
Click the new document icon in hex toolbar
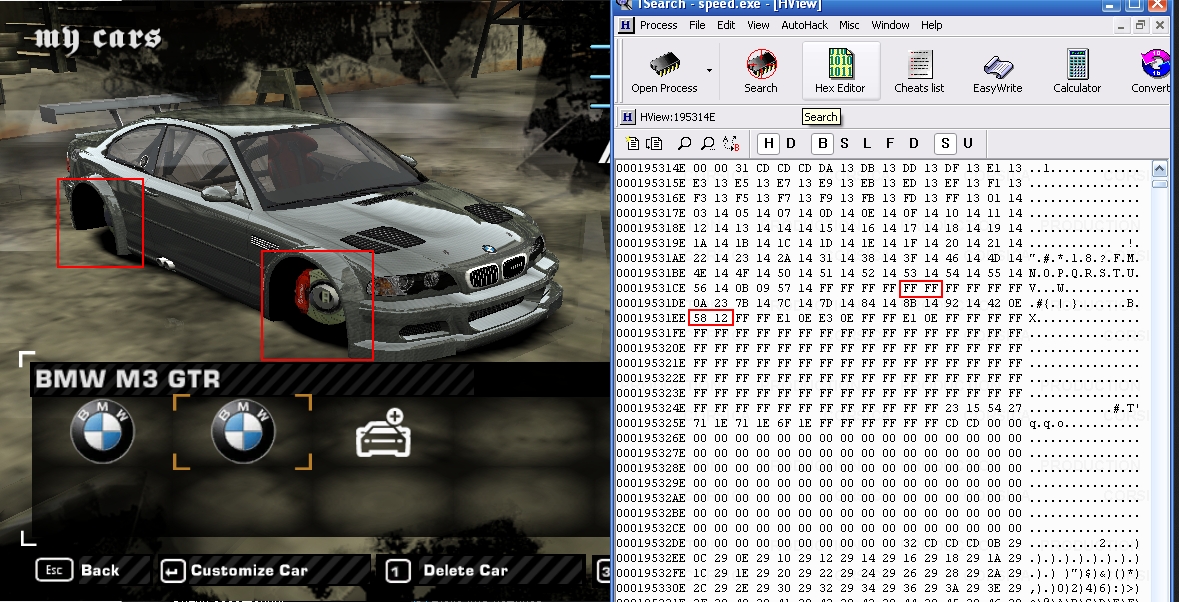(x=632, y=144)
